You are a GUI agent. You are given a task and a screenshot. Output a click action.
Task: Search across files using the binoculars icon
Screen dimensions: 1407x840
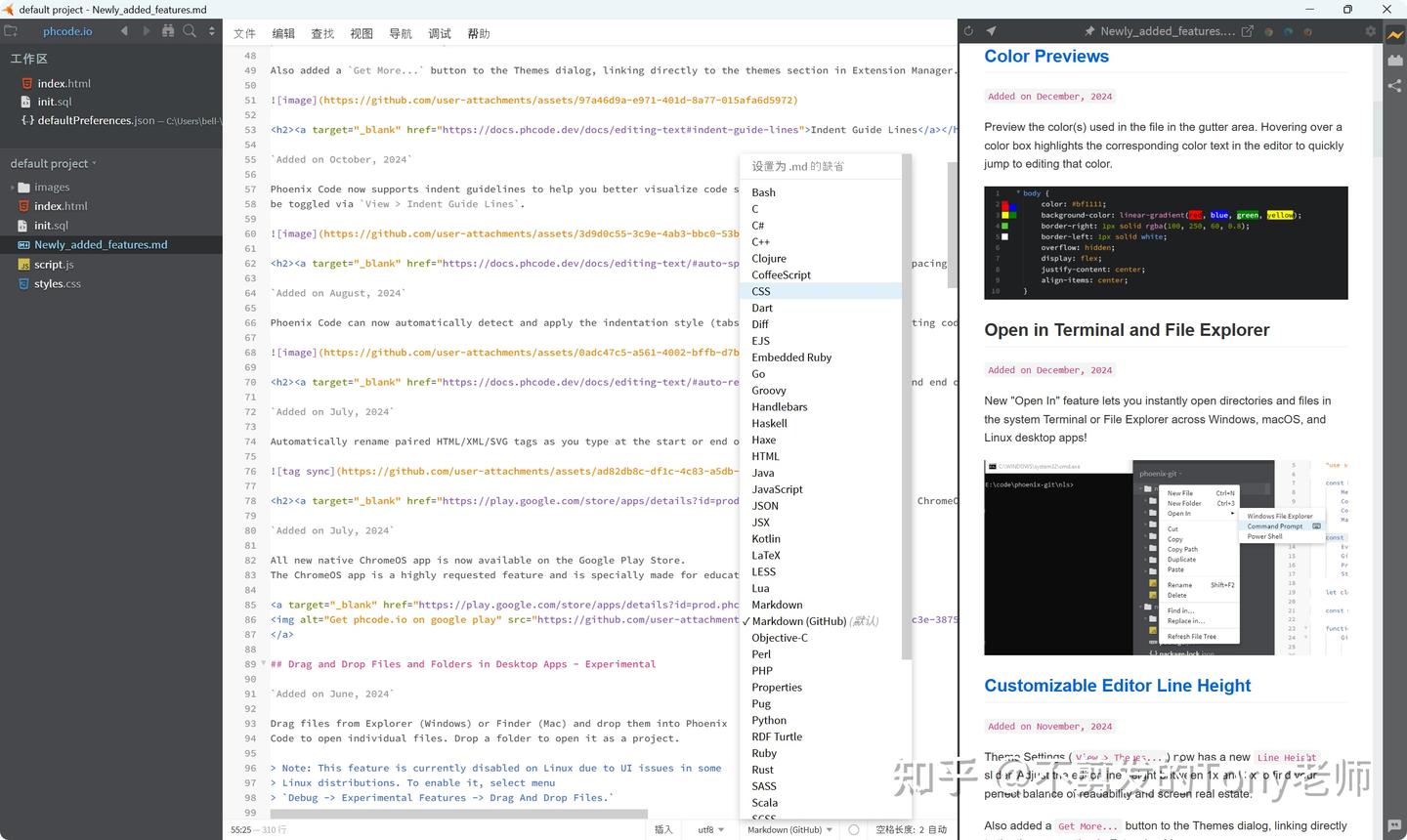pyautogui.click(x=168, y=30)
